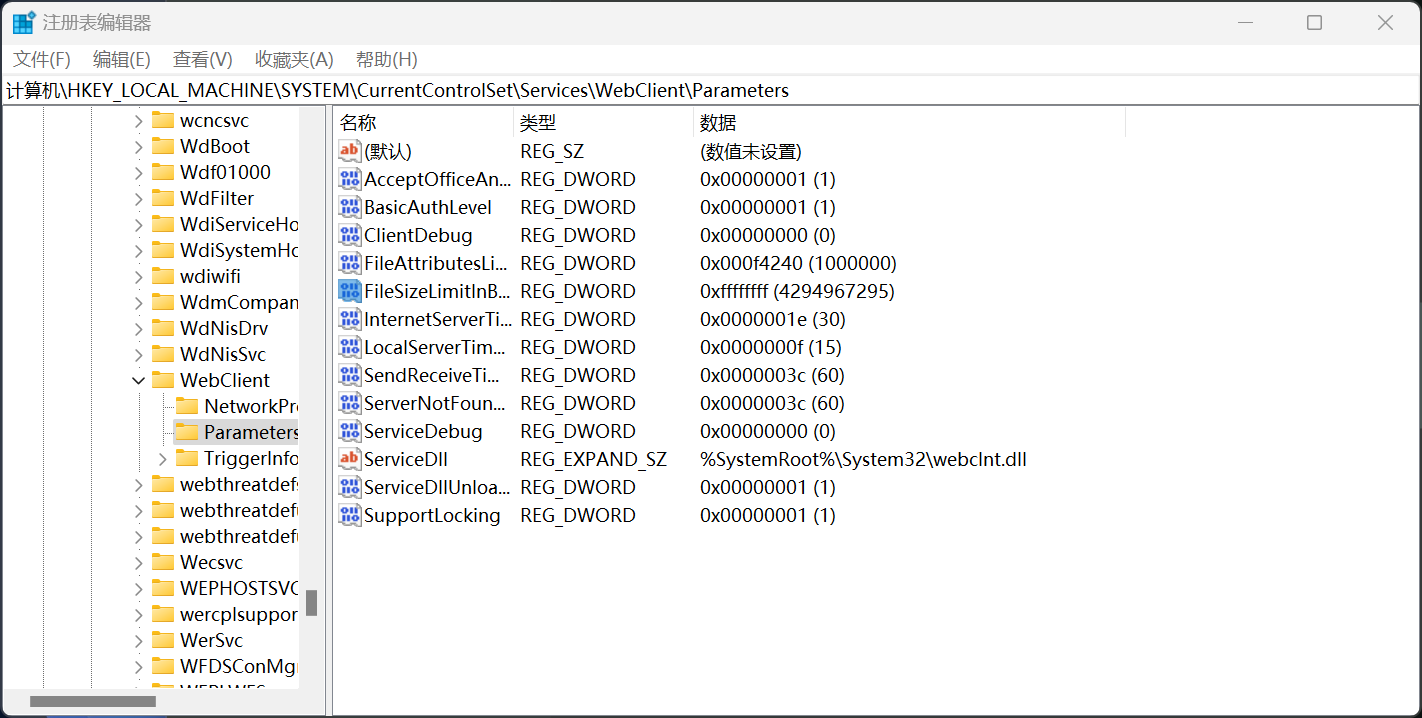Click the ServiceDebug DWORD icon

(349, 431)
